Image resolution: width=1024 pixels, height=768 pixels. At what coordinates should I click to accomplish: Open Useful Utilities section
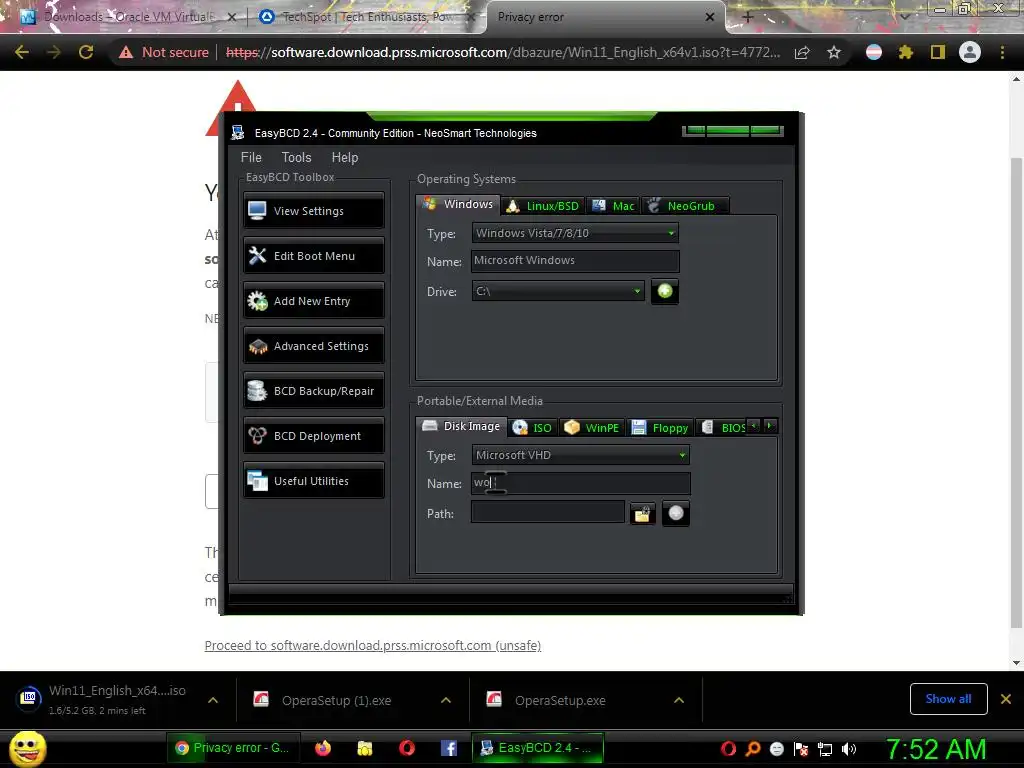pyautogui.click(x=313, y=481)
